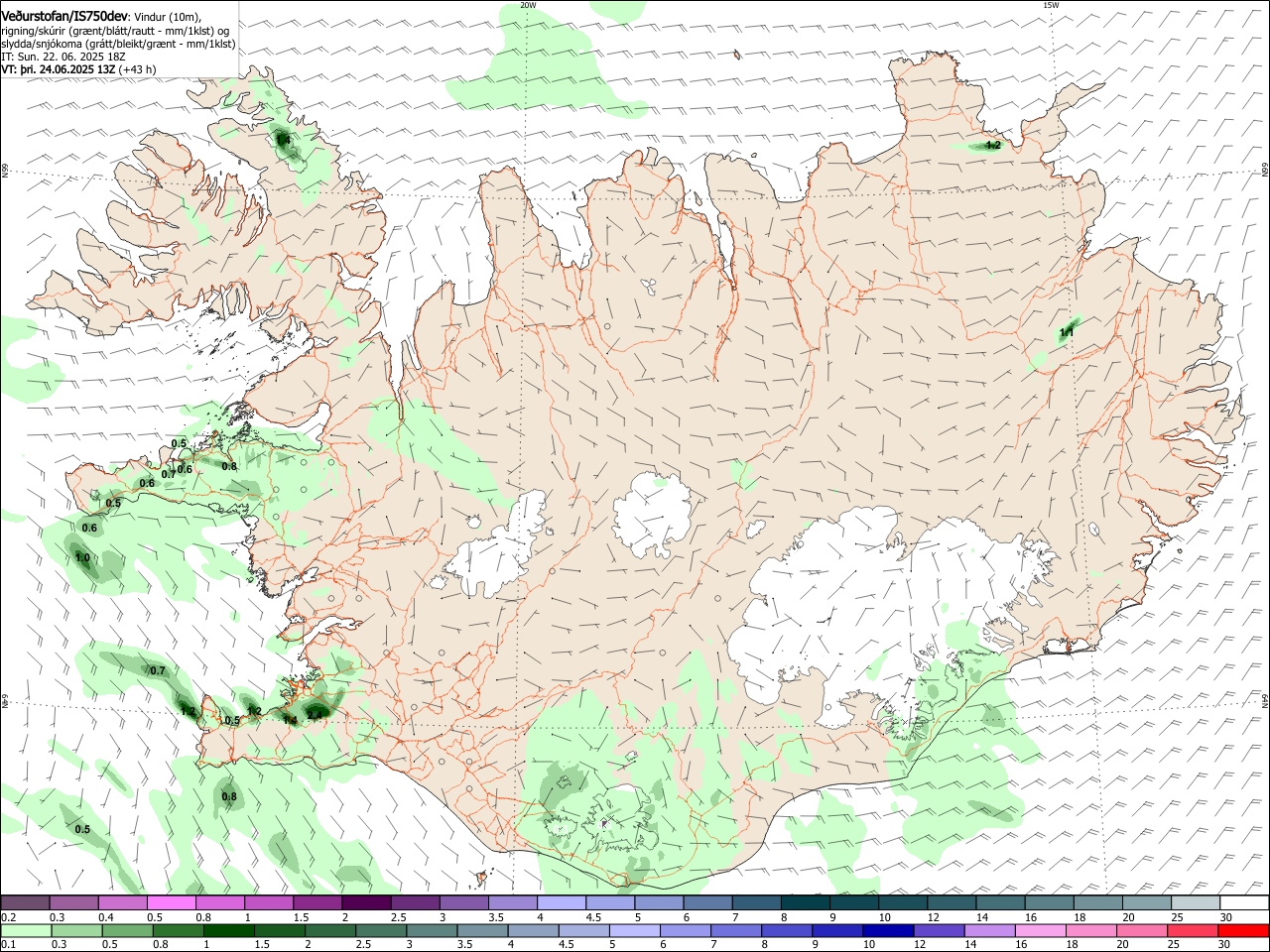The width and height of the screenshot is (1270, 952).
Task: Click the lightest green rain swatch 0.1–0.3
Action: pos(26,931)
